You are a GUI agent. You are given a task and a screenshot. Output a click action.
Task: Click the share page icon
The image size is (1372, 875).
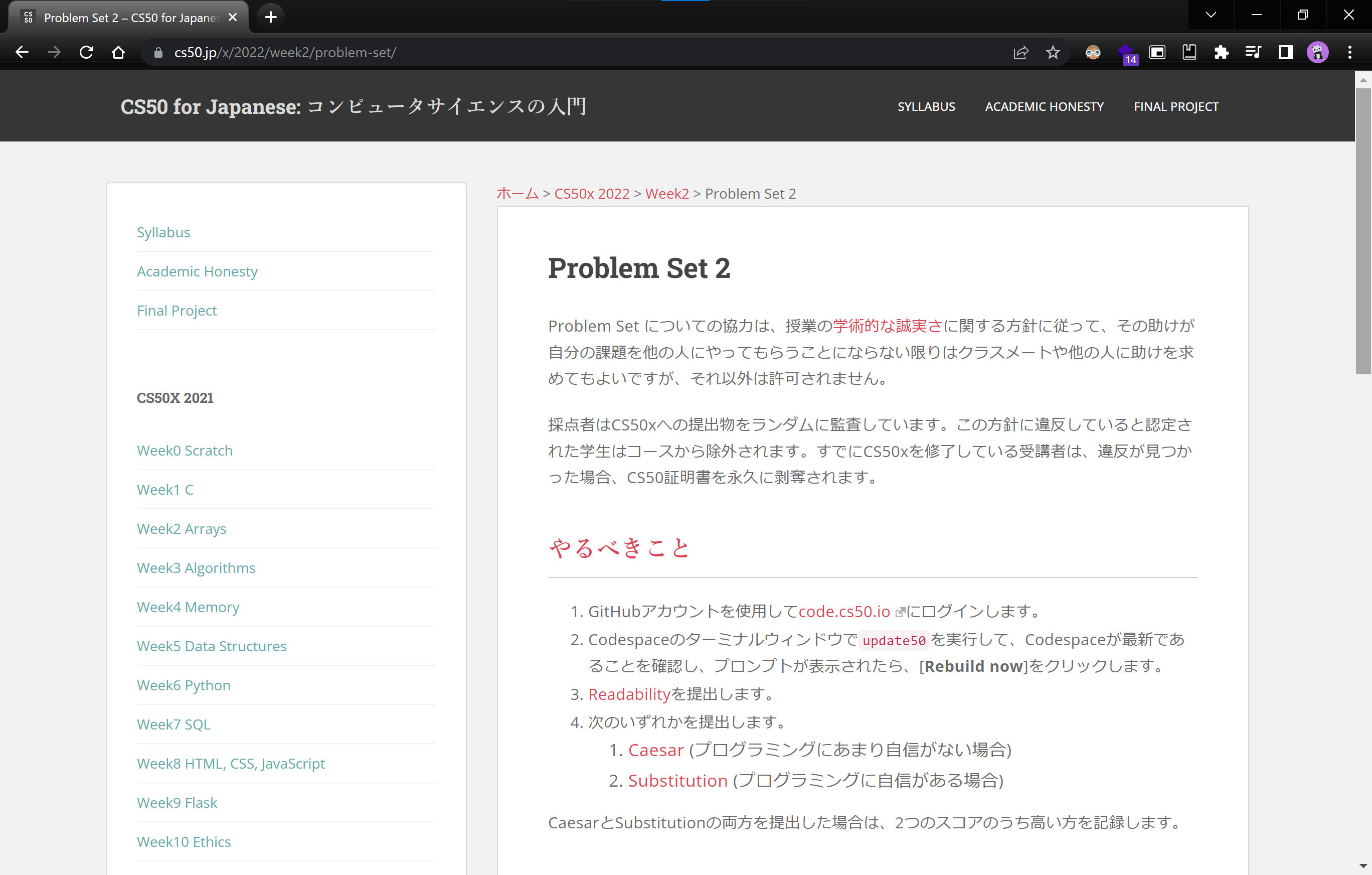[1020, 53]
